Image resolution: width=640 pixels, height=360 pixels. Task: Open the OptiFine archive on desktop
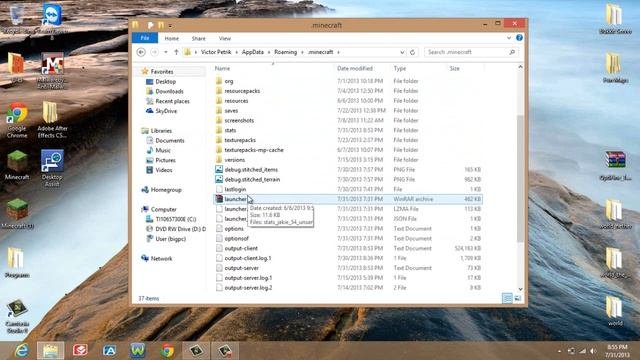(616, 166)
